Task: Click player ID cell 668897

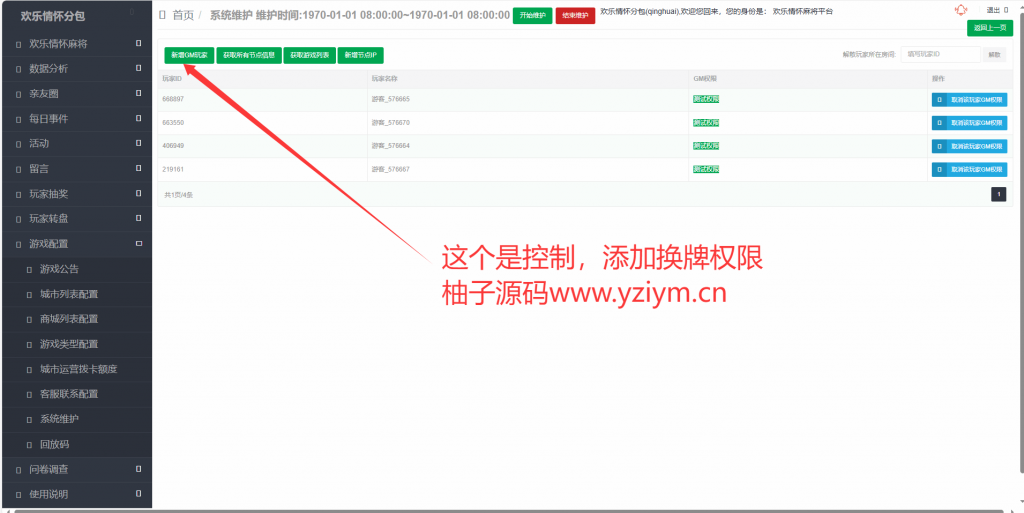Action: pos(172,99)
